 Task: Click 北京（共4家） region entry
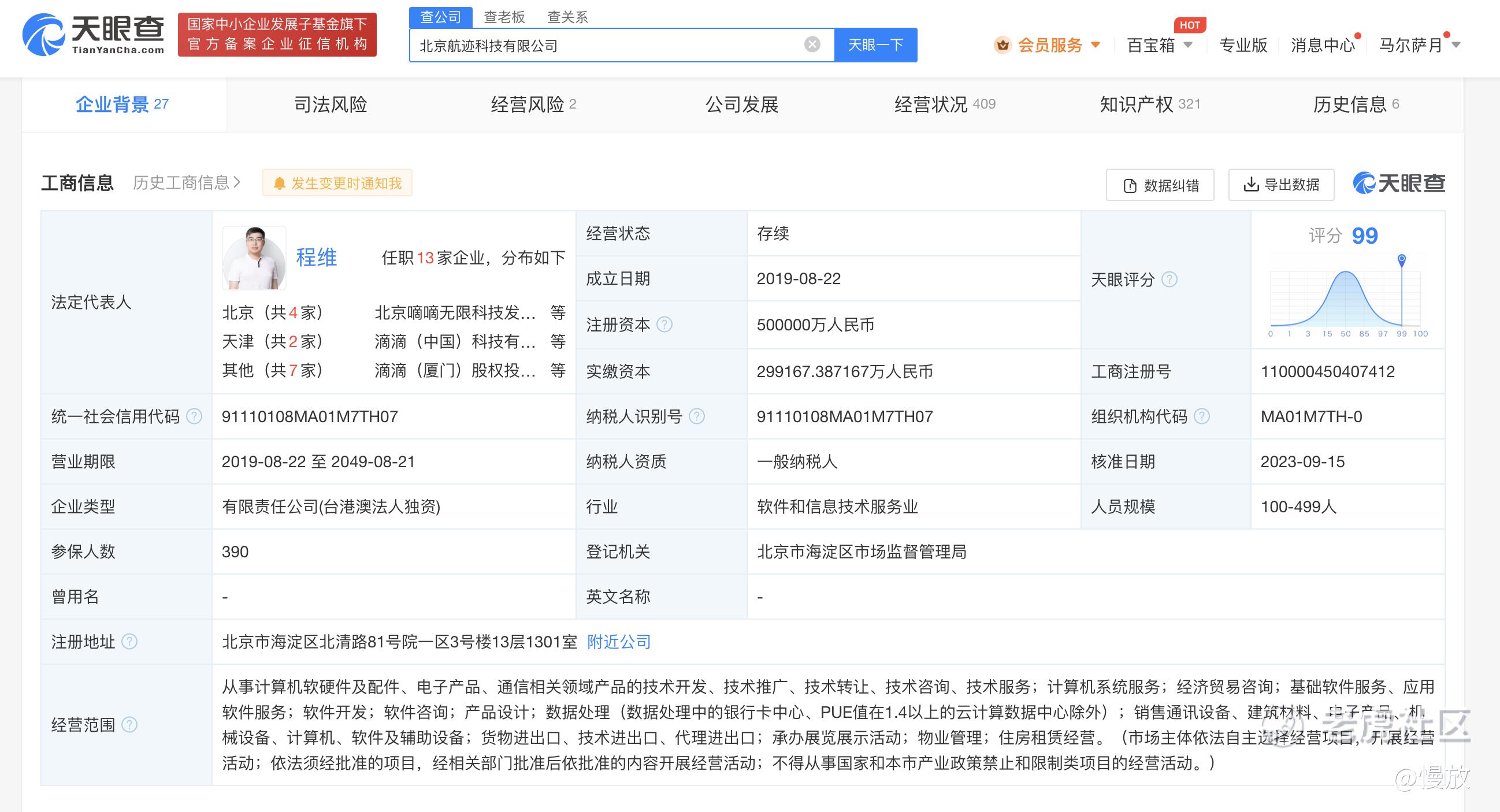coord(272,312)
